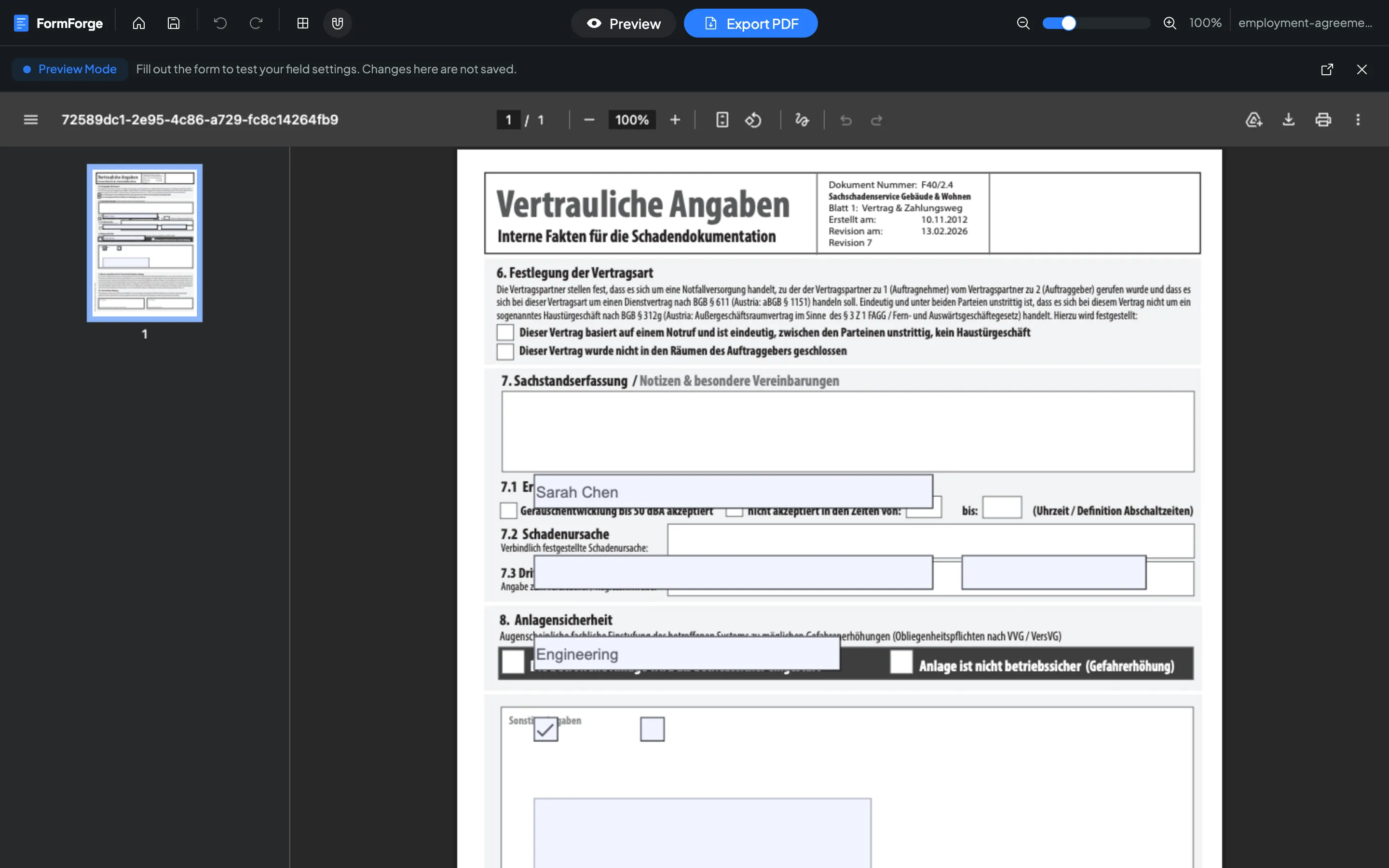Image resolution: width=1389 pixels, height=868 pixels.
Task: Check 'Dieser Vertrag basiert auf einem Notruf' box
Action: click(505, 332)
